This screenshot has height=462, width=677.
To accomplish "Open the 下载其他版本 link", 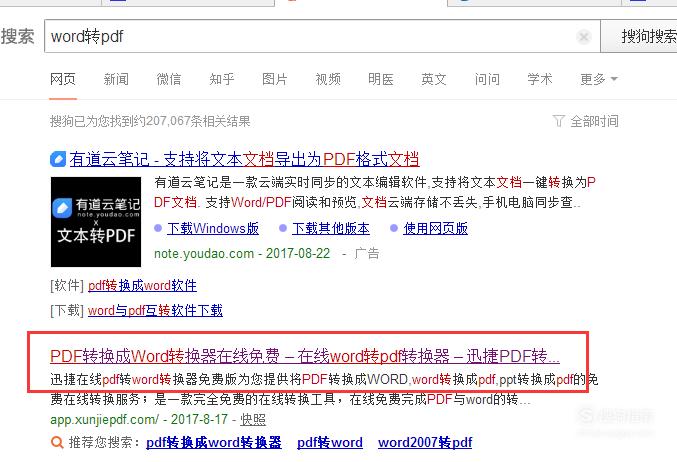I will point(331,228).
